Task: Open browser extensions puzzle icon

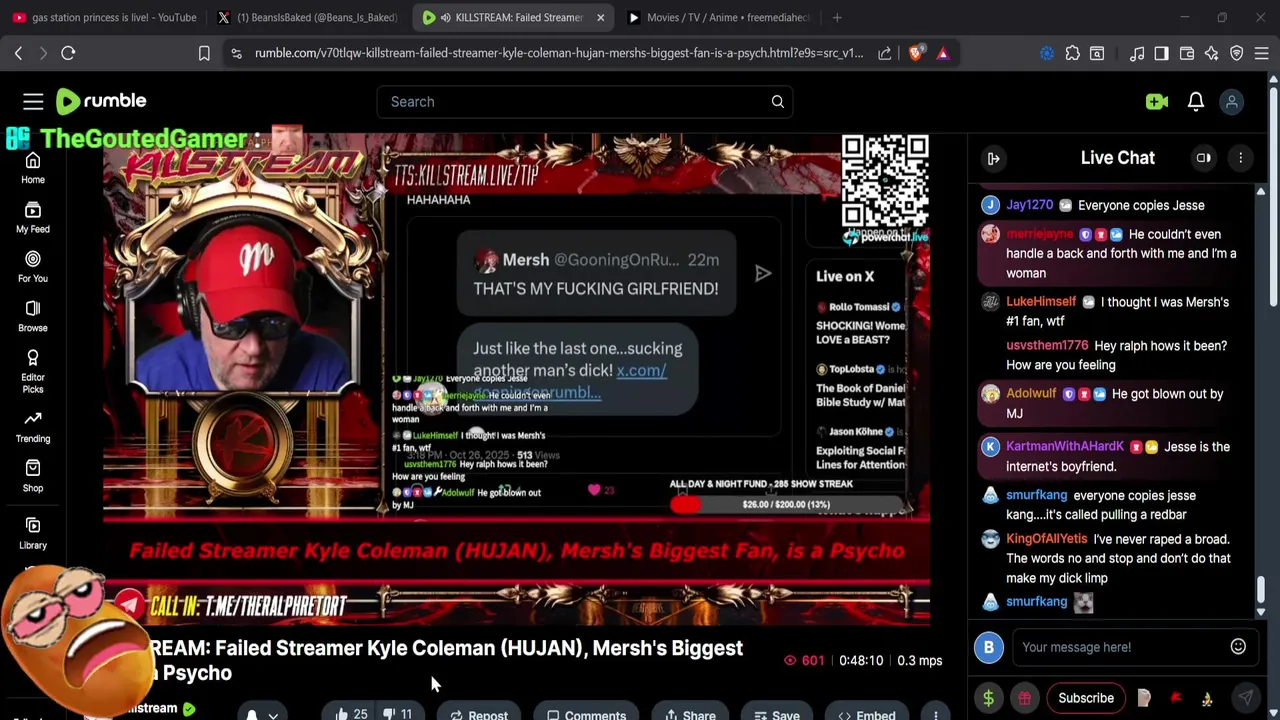Action: tap(1072, 53)
